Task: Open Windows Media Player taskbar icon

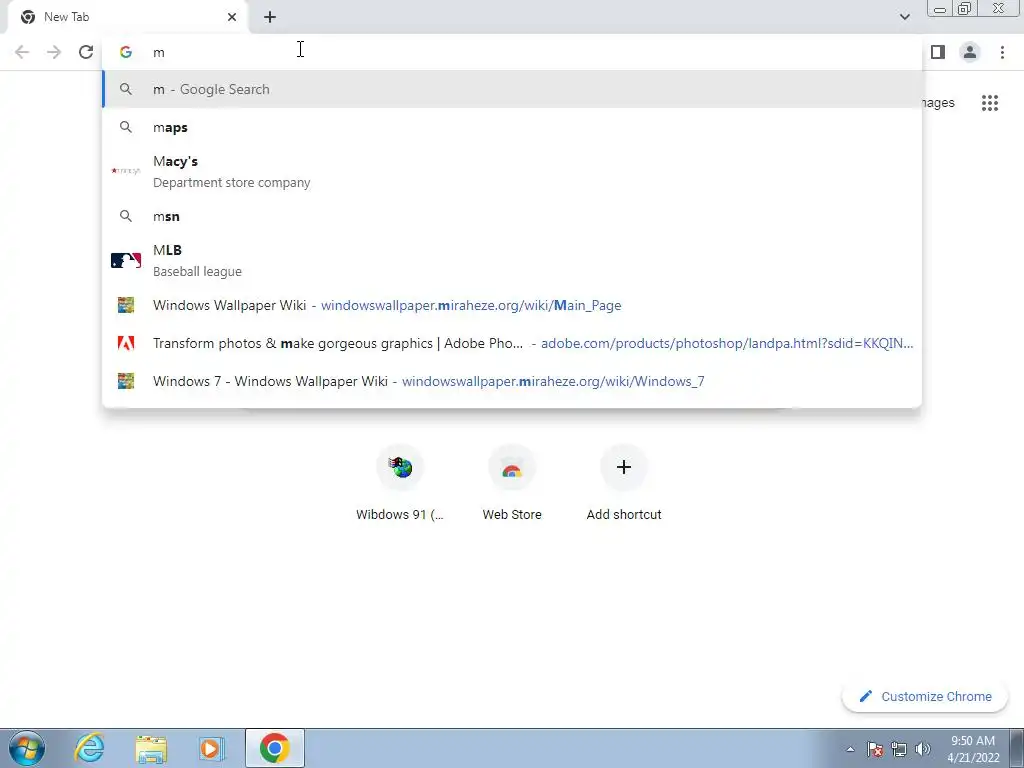Action: pos(211,748)
